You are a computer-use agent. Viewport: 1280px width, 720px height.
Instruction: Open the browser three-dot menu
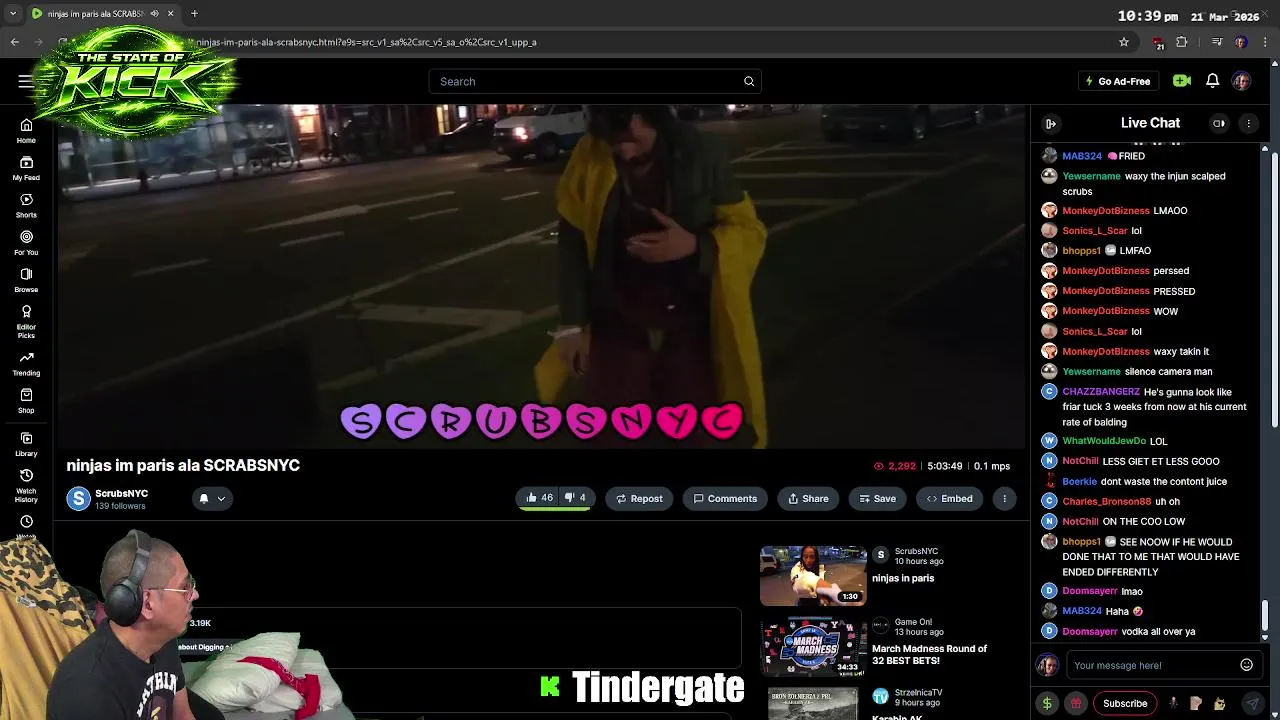click(1266, 42)
